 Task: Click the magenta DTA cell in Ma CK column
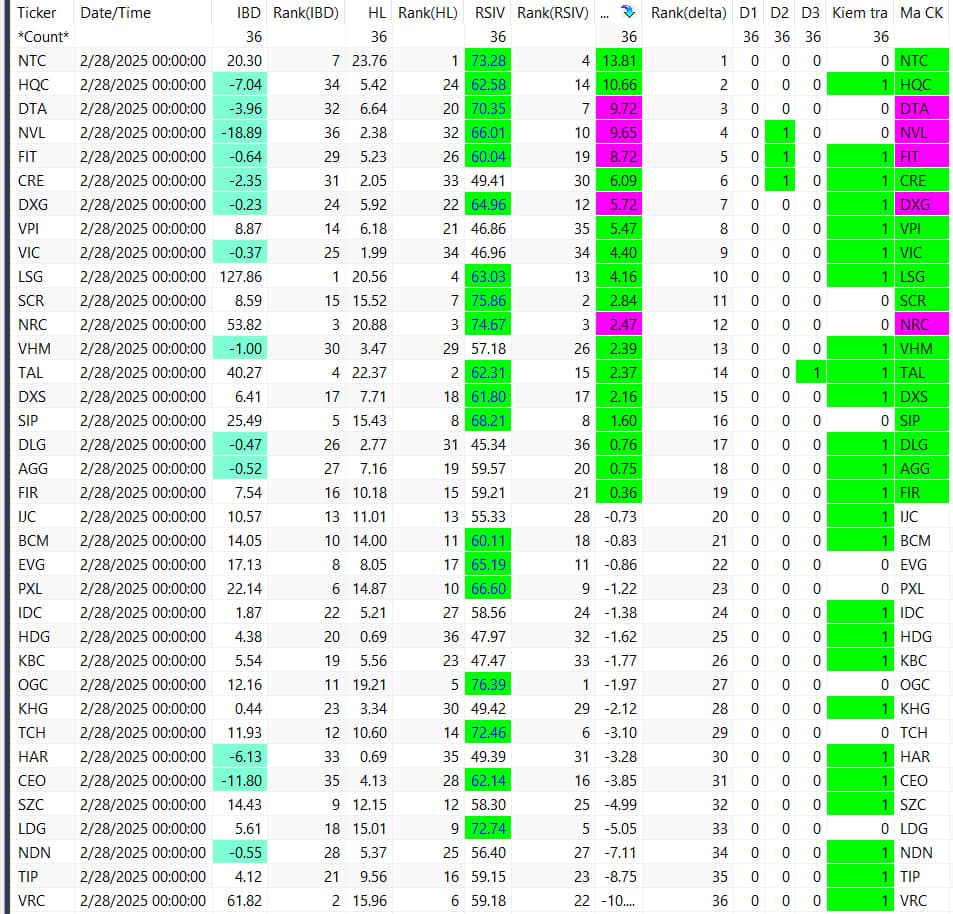(x=921, y=109)
